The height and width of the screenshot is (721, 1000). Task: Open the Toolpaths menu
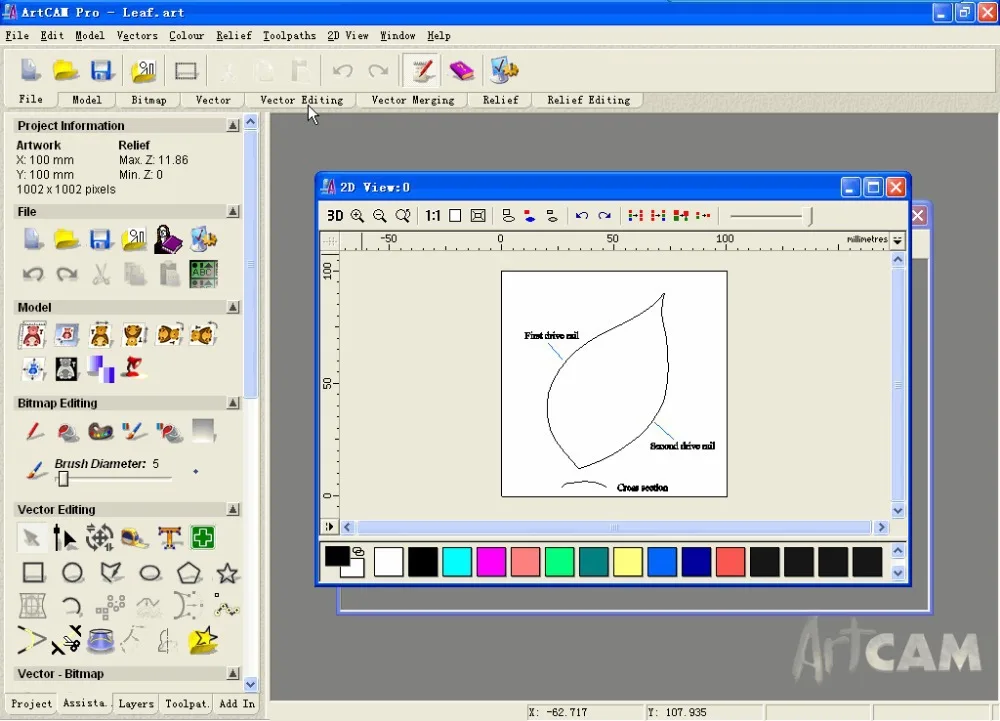coord(289,35)
